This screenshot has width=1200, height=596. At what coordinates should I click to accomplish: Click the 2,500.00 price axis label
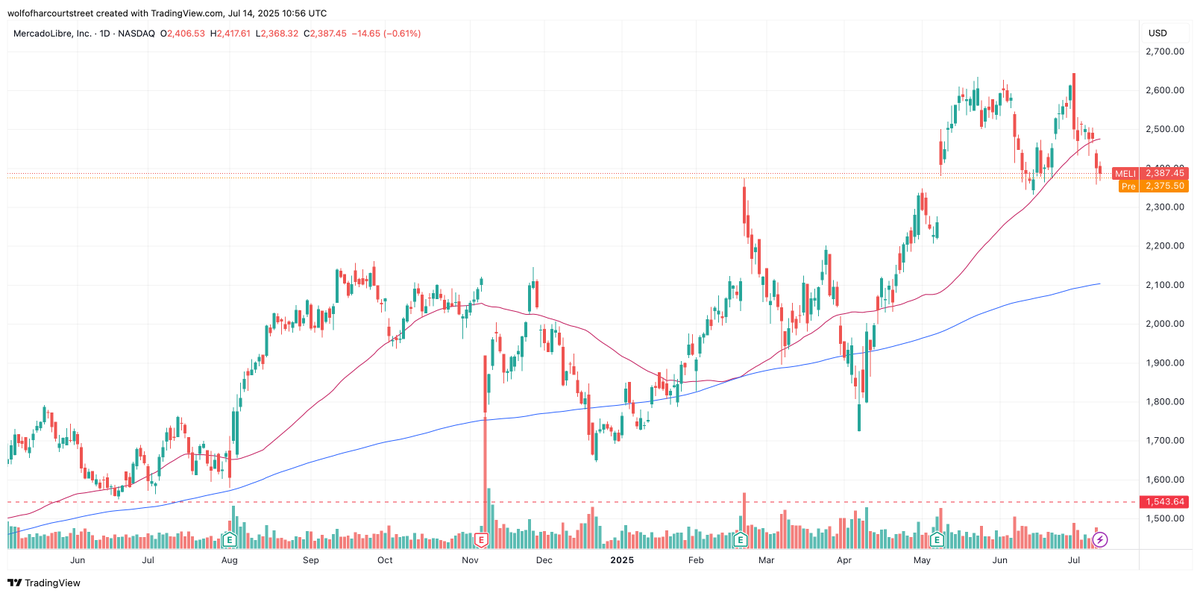1165,129
